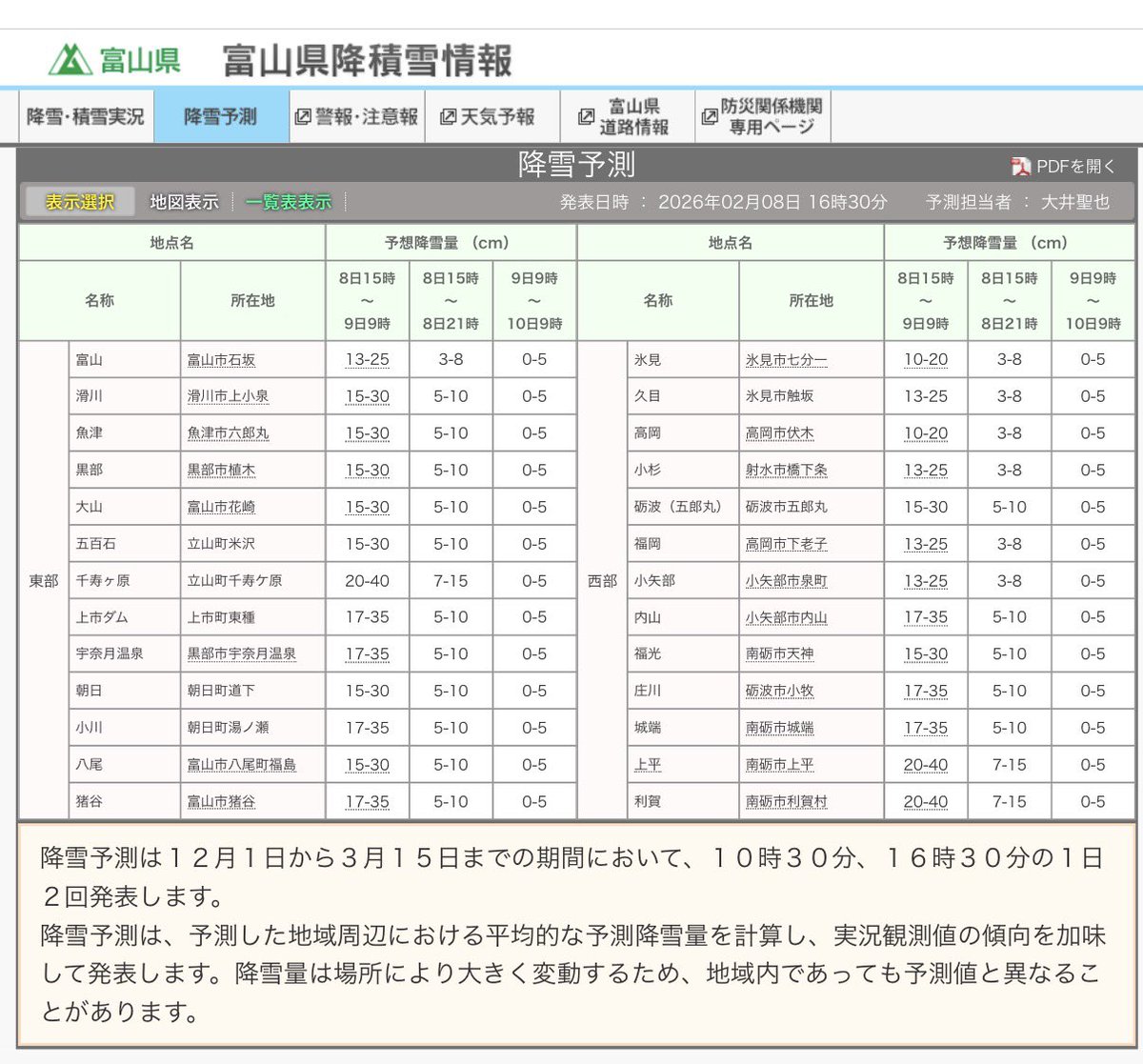Click external link icon on 防災関係機関専用ページ

[709, 115]
